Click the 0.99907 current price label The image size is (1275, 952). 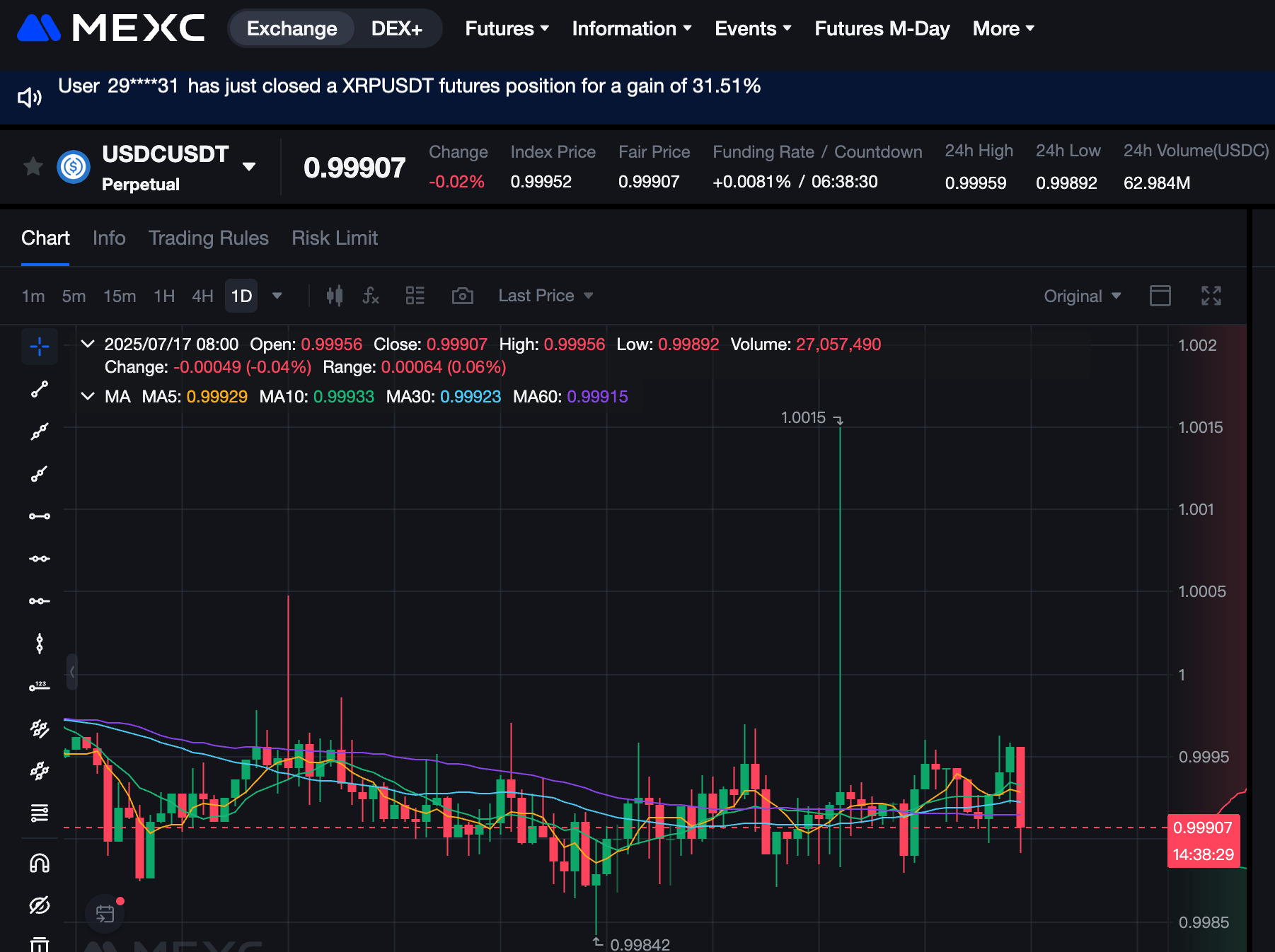[1202, 828]
